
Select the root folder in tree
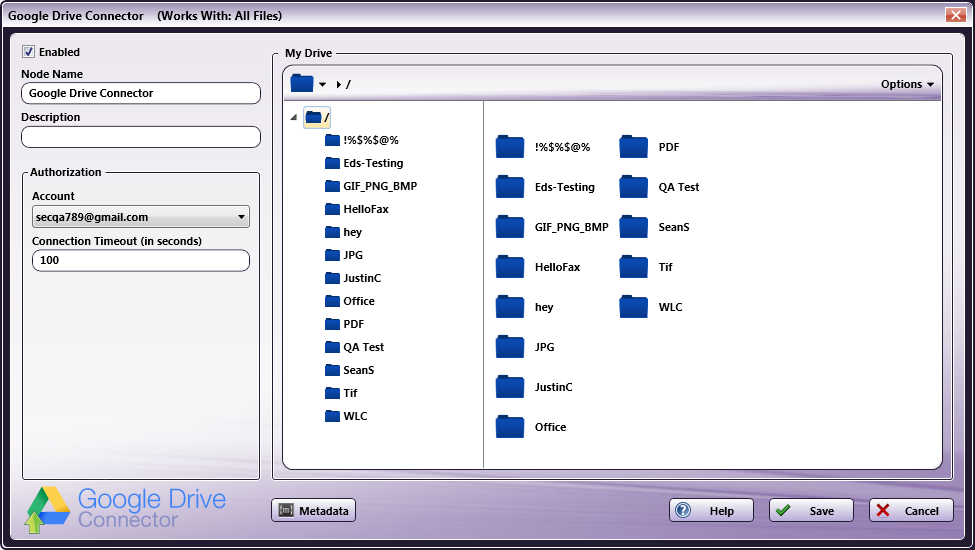pos(317,117)
